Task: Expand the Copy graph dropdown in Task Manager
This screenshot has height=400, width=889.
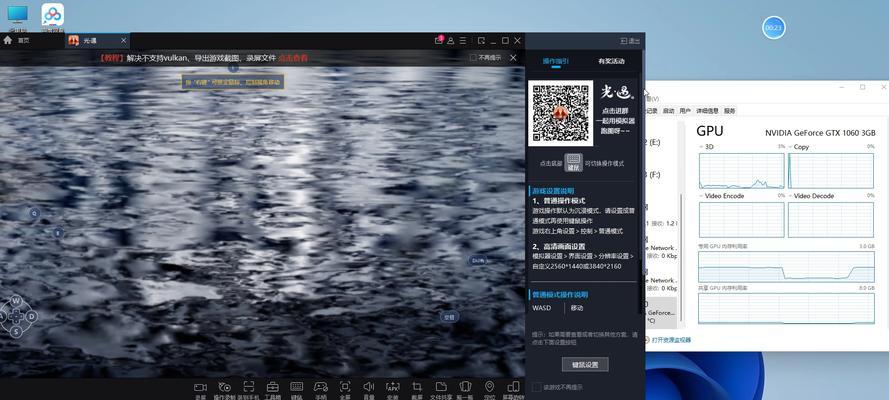Action: click(x=790, y=147)
